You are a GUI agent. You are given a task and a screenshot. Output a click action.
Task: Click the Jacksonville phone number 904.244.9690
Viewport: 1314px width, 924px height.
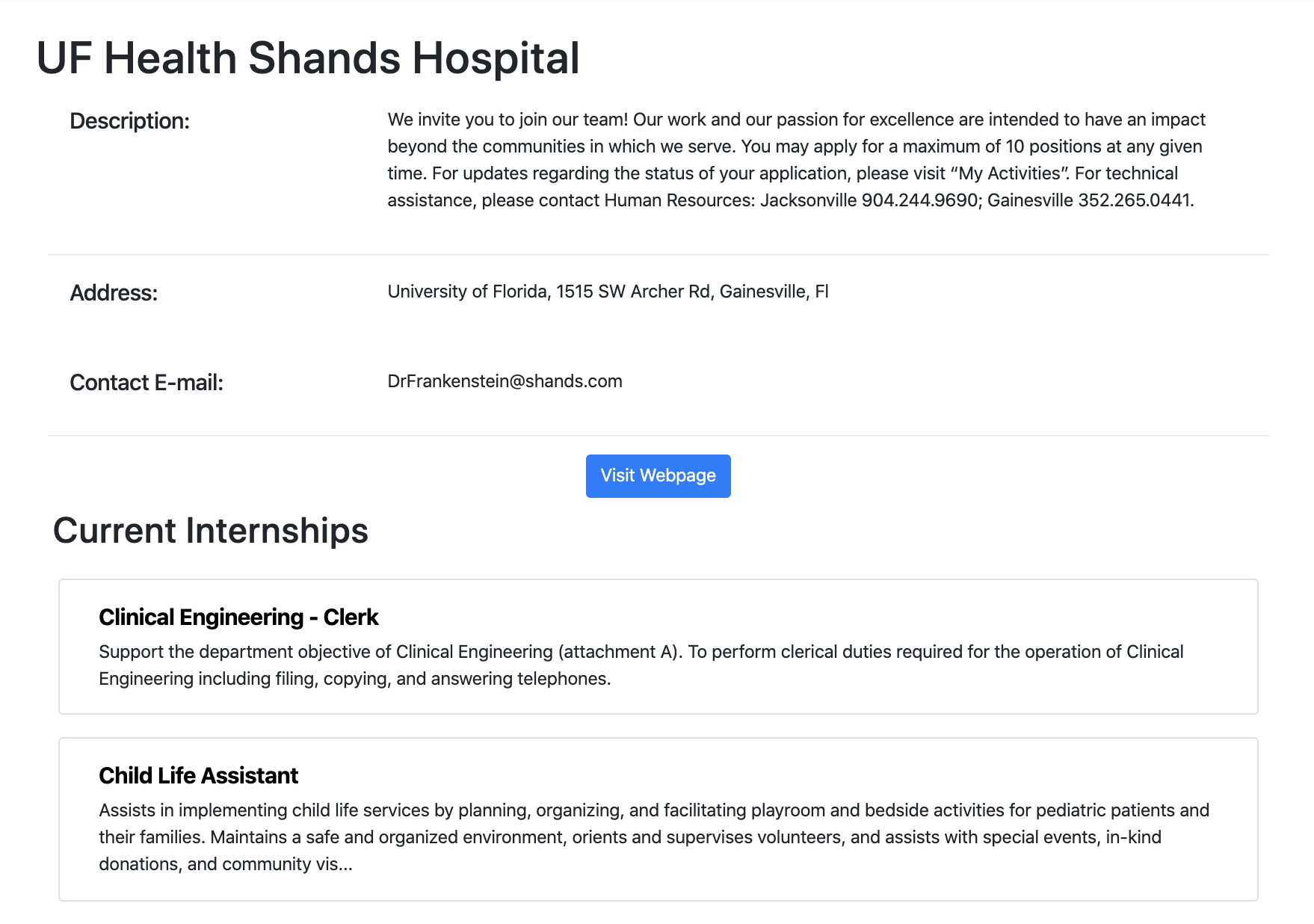point(919,200)
